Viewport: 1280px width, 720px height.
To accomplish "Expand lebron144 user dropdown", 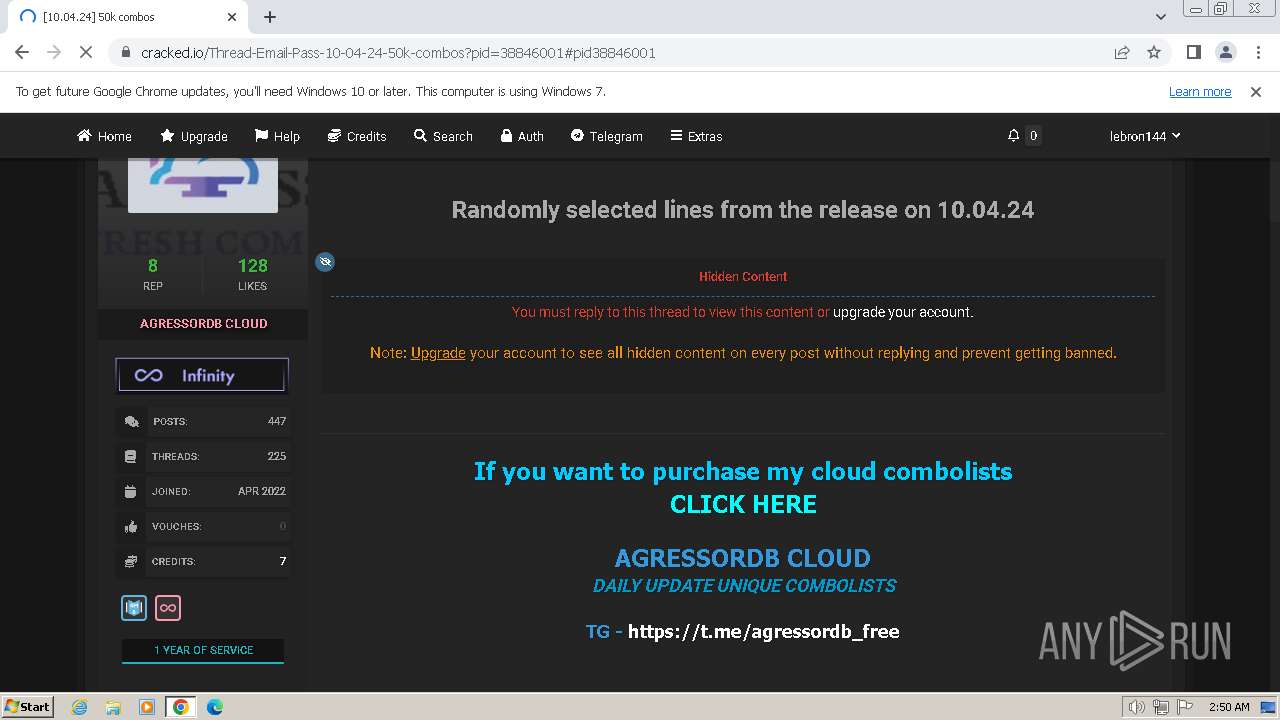I will click(1145, 136).
